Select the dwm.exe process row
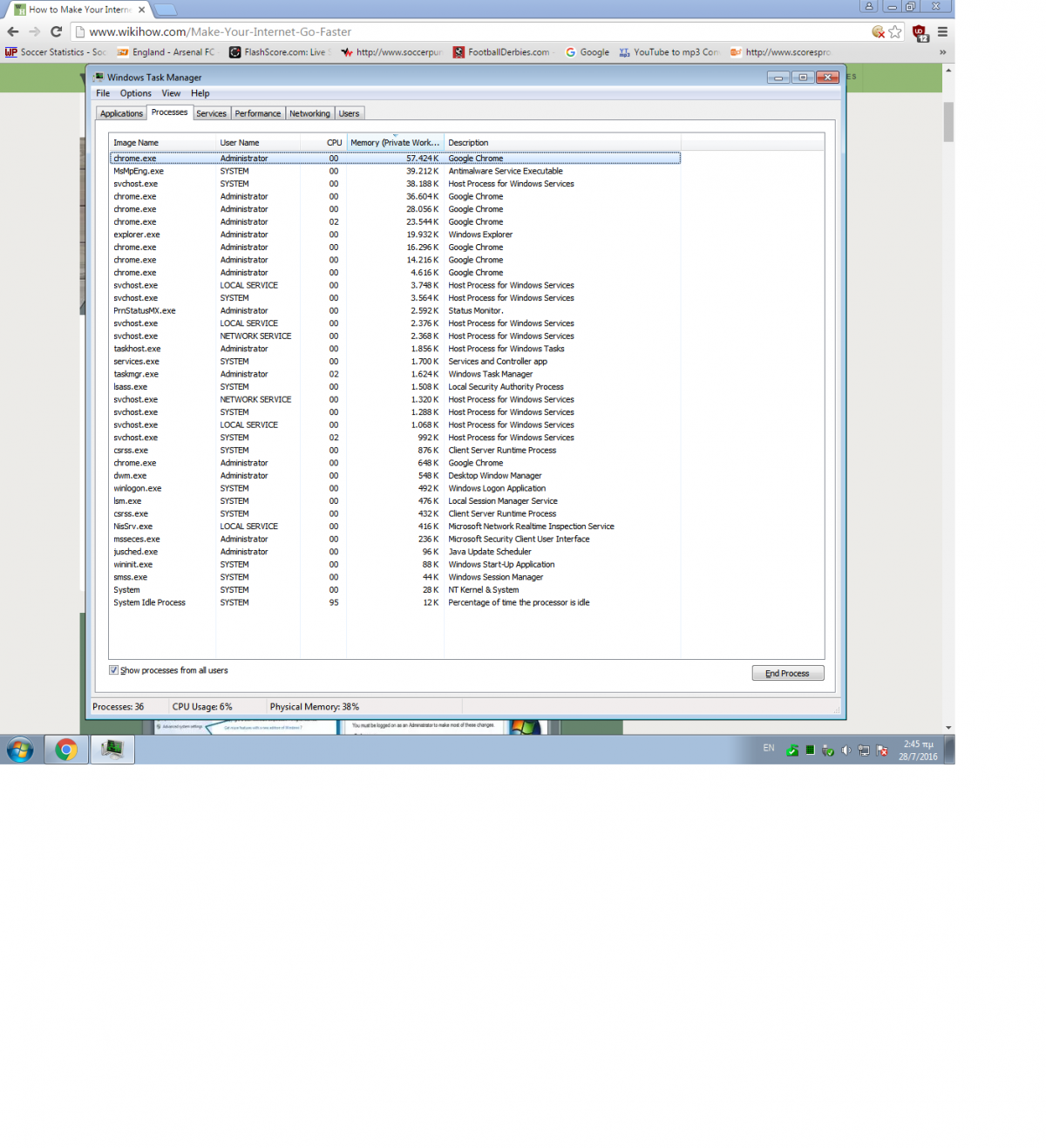This screenshot has width=1046, height=1148. (395, 476)
